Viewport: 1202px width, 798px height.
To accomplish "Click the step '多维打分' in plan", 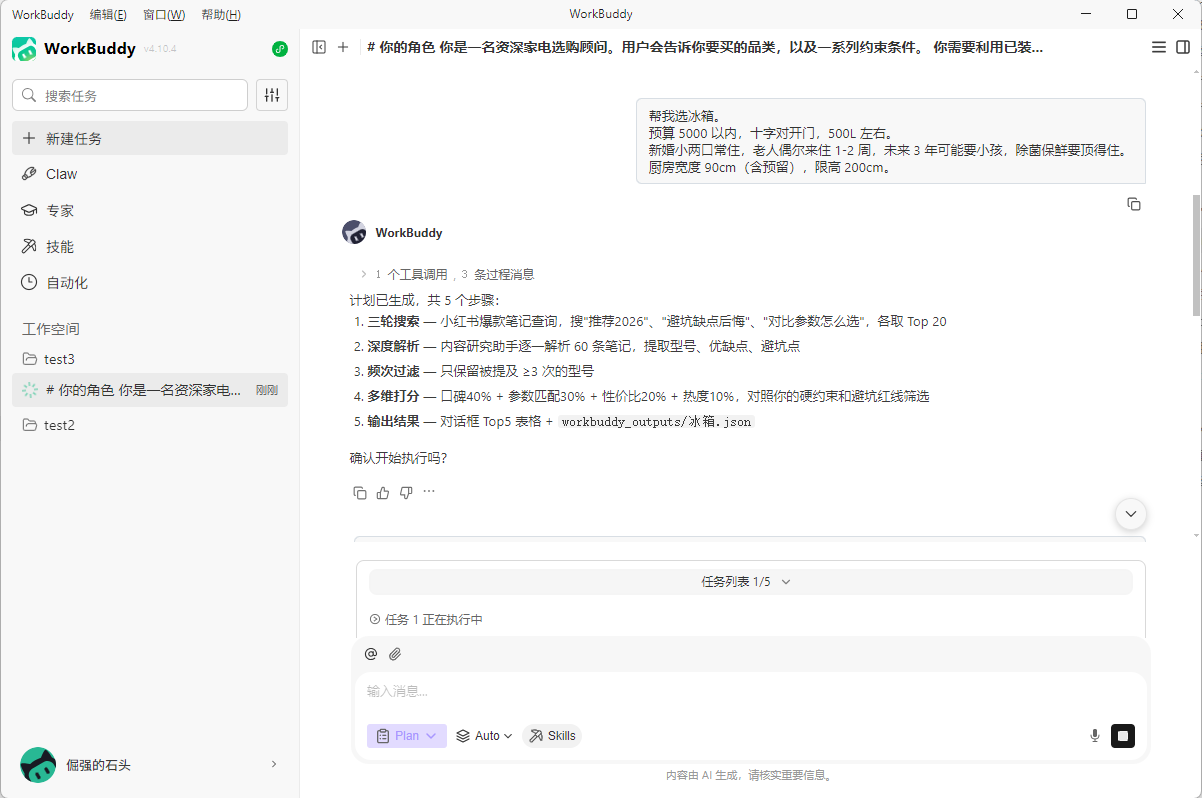I will click(x=393, y=397).
